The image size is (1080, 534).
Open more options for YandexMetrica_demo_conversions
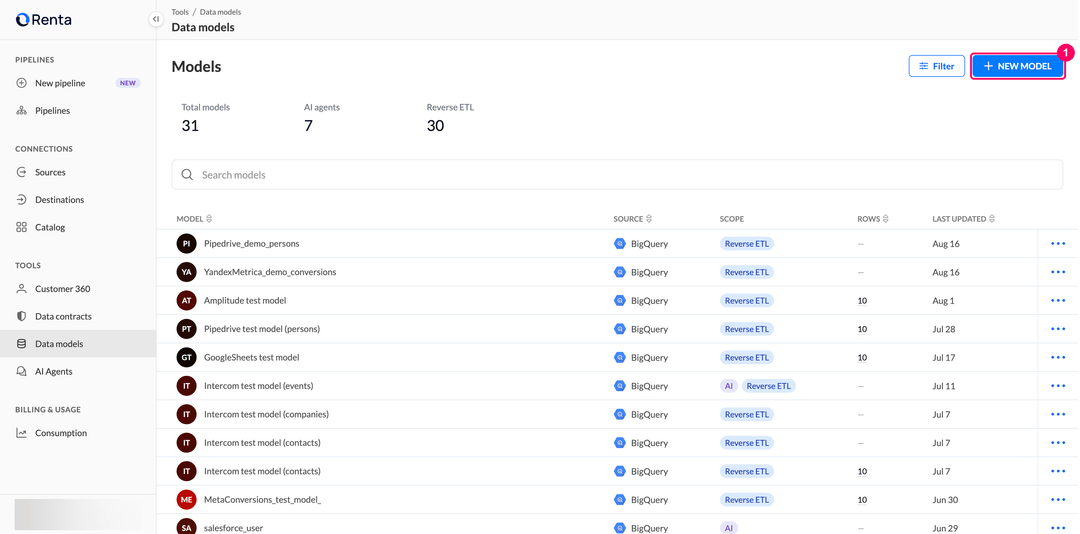[1058, 272]
